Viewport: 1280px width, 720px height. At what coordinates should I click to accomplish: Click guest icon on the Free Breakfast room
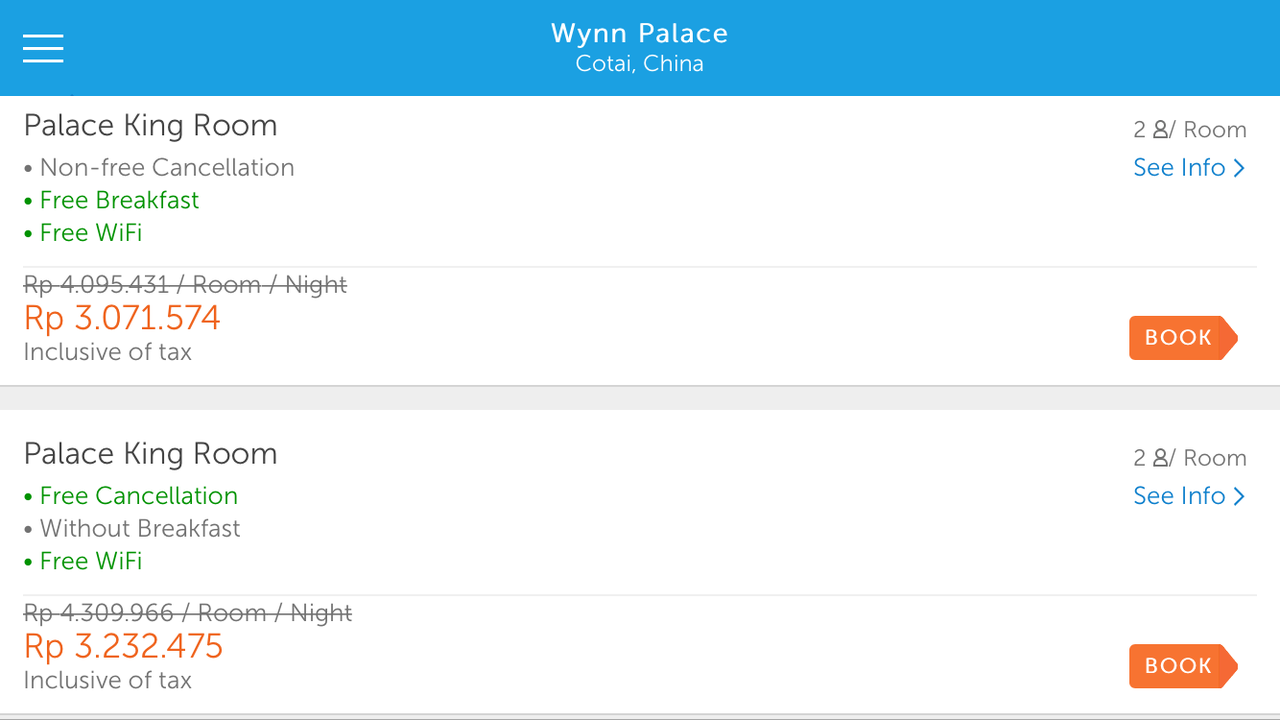pos(1160,130)
